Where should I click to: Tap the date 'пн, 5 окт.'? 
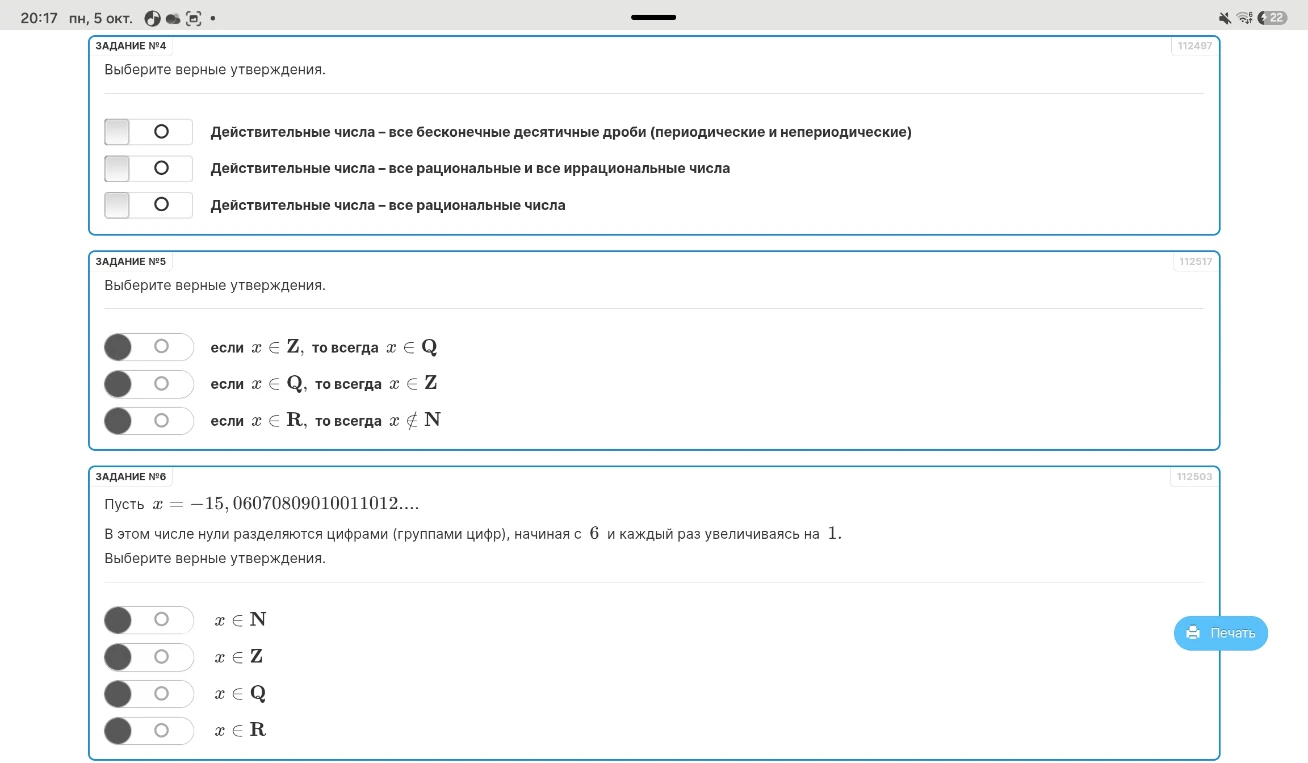100,18
